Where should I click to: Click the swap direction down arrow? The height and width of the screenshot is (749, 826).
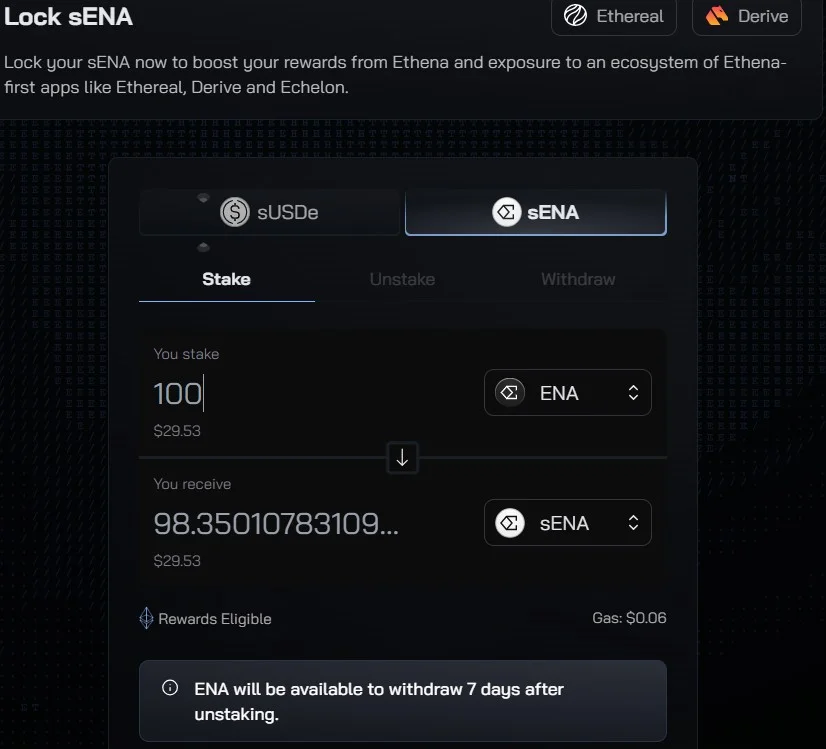402,458
